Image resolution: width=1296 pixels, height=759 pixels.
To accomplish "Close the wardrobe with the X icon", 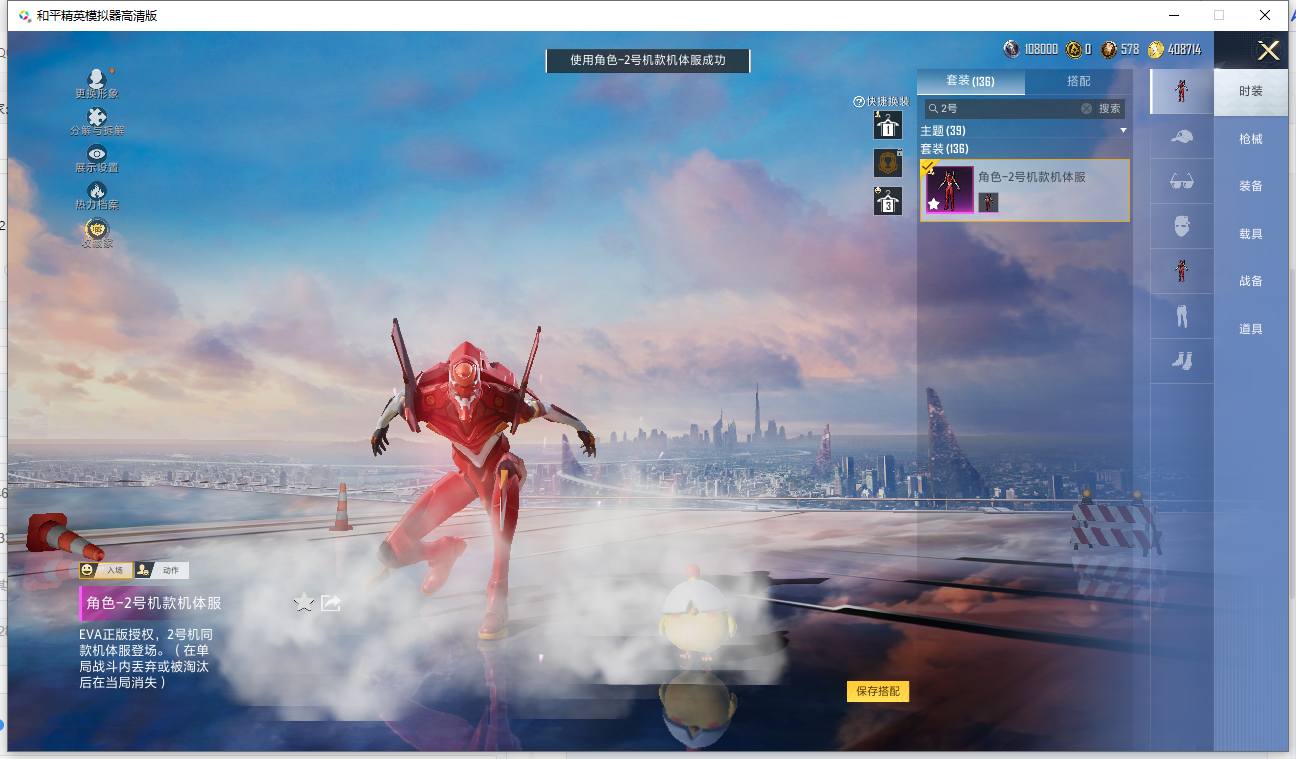I will tap(1268, 51).
